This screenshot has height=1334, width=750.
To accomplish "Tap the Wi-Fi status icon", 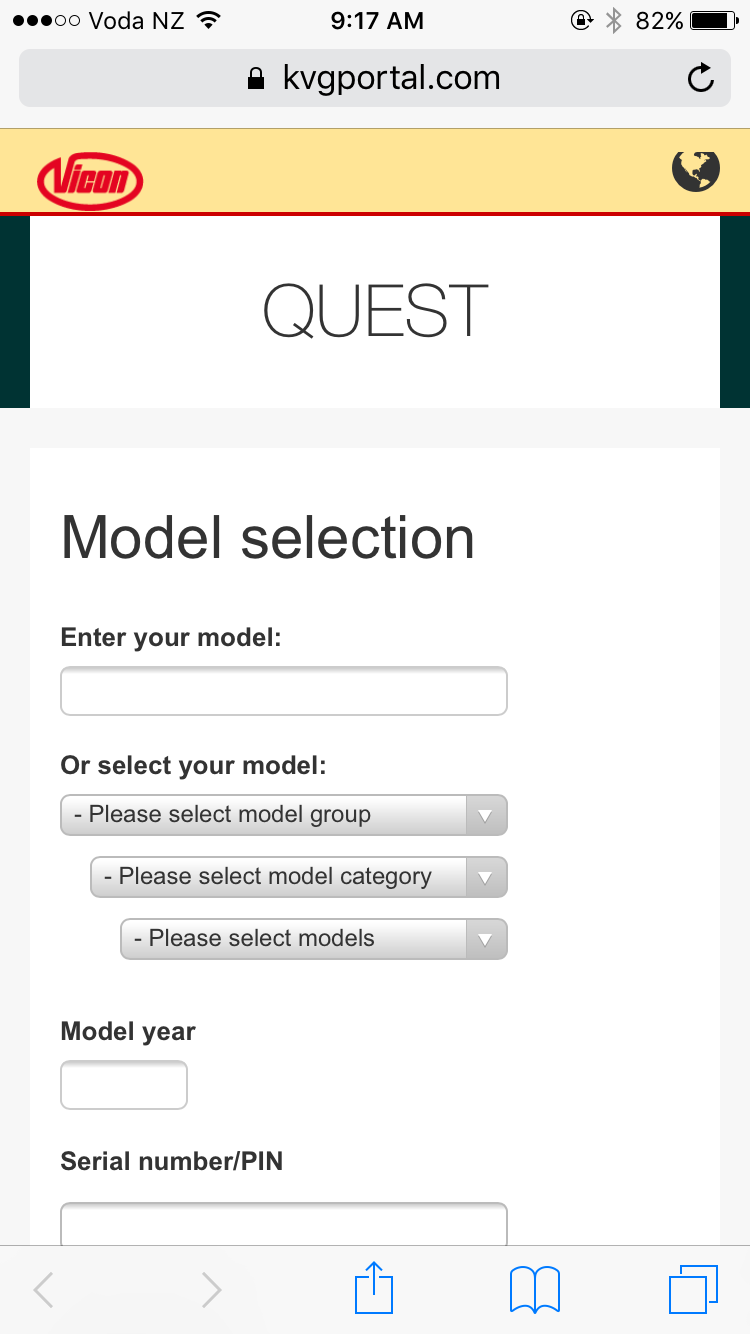I will click(208, 20).
